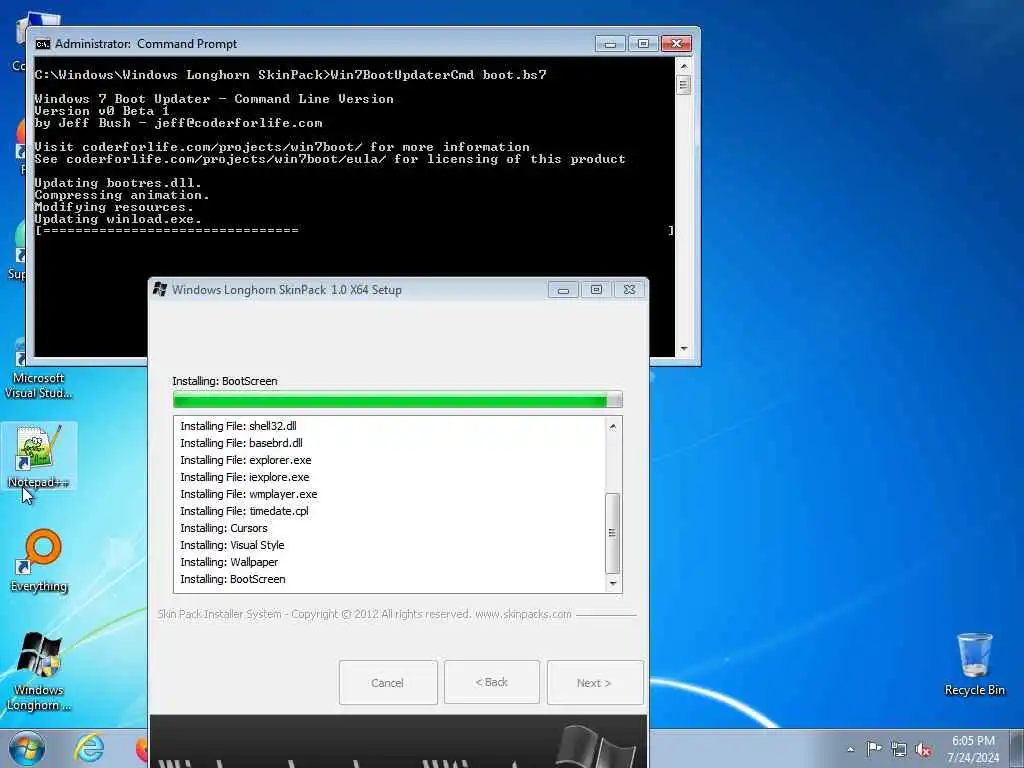Maximize the SkinPack Setup window
This screenshot has height=768, width=1024.
coord(596,289)
